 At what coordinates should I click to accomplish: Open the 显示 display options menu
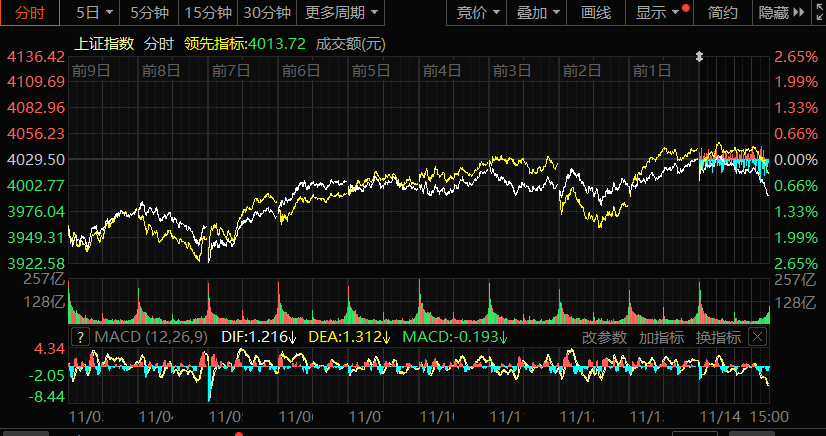click(658, 12)
